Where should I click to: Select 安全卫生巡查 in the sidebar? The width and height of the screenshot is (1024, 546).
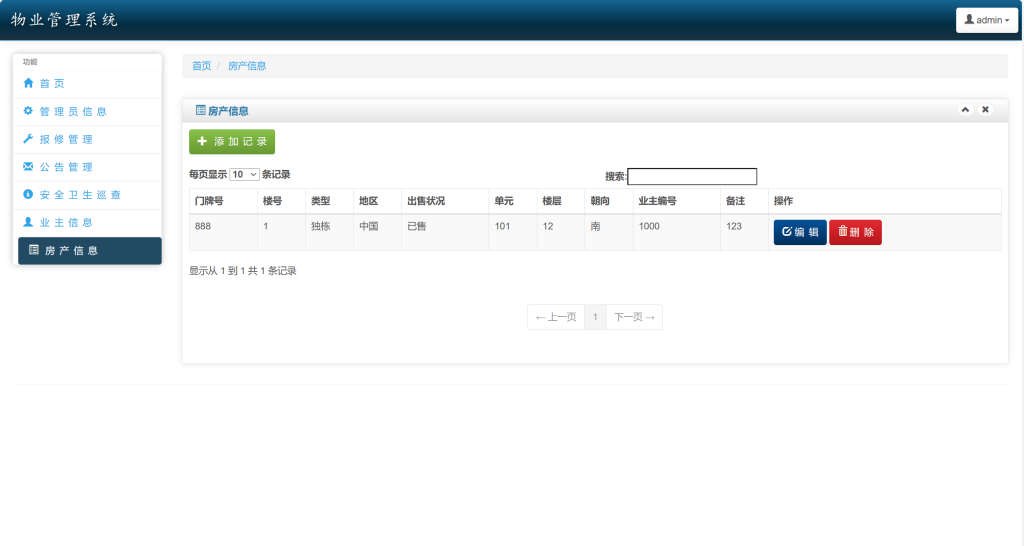coord(88,195)
